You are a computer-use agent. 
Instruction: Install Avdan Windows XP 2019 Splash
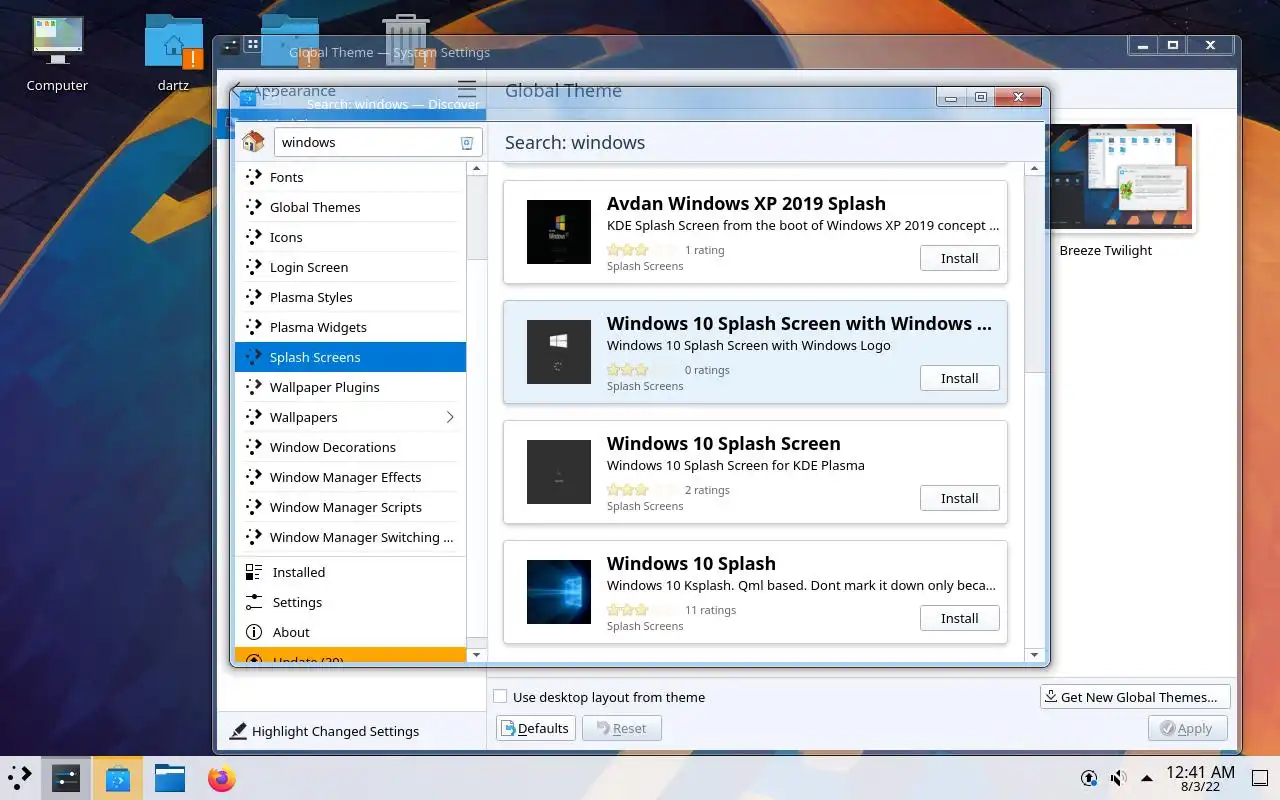point(959,258)
